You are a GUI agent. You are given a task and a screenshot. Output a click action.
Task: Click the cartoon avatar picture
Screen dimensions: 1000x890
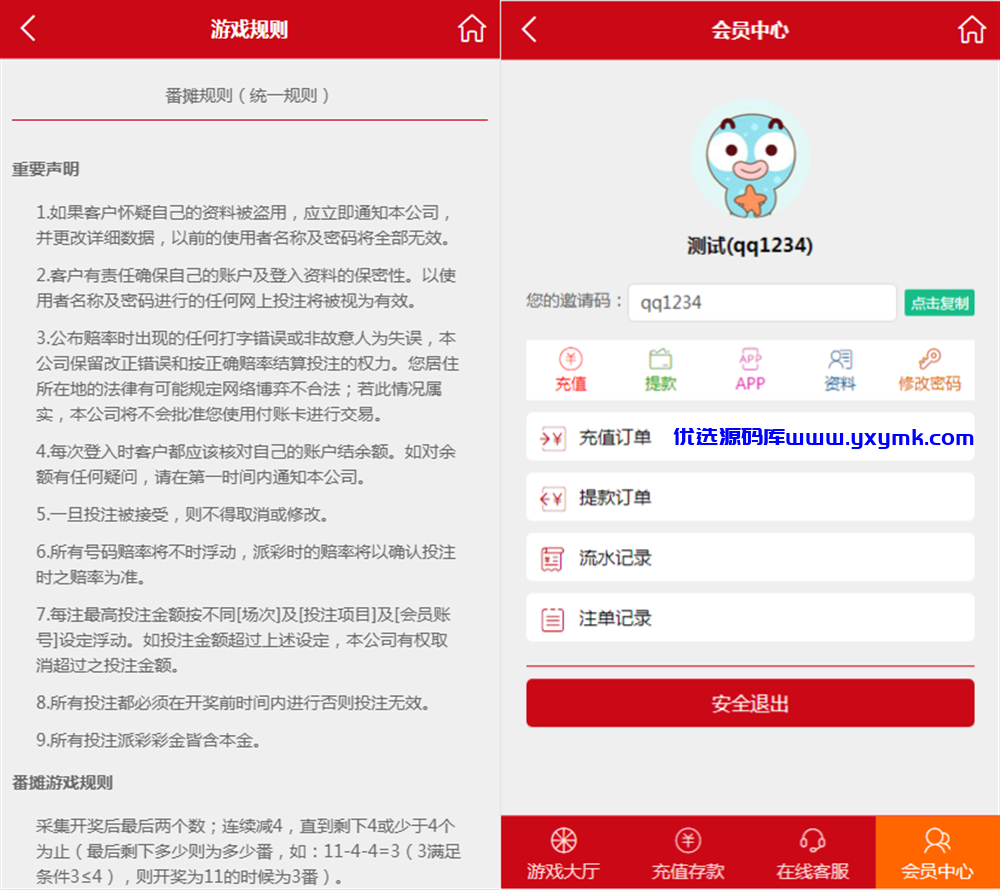(751, 159)
